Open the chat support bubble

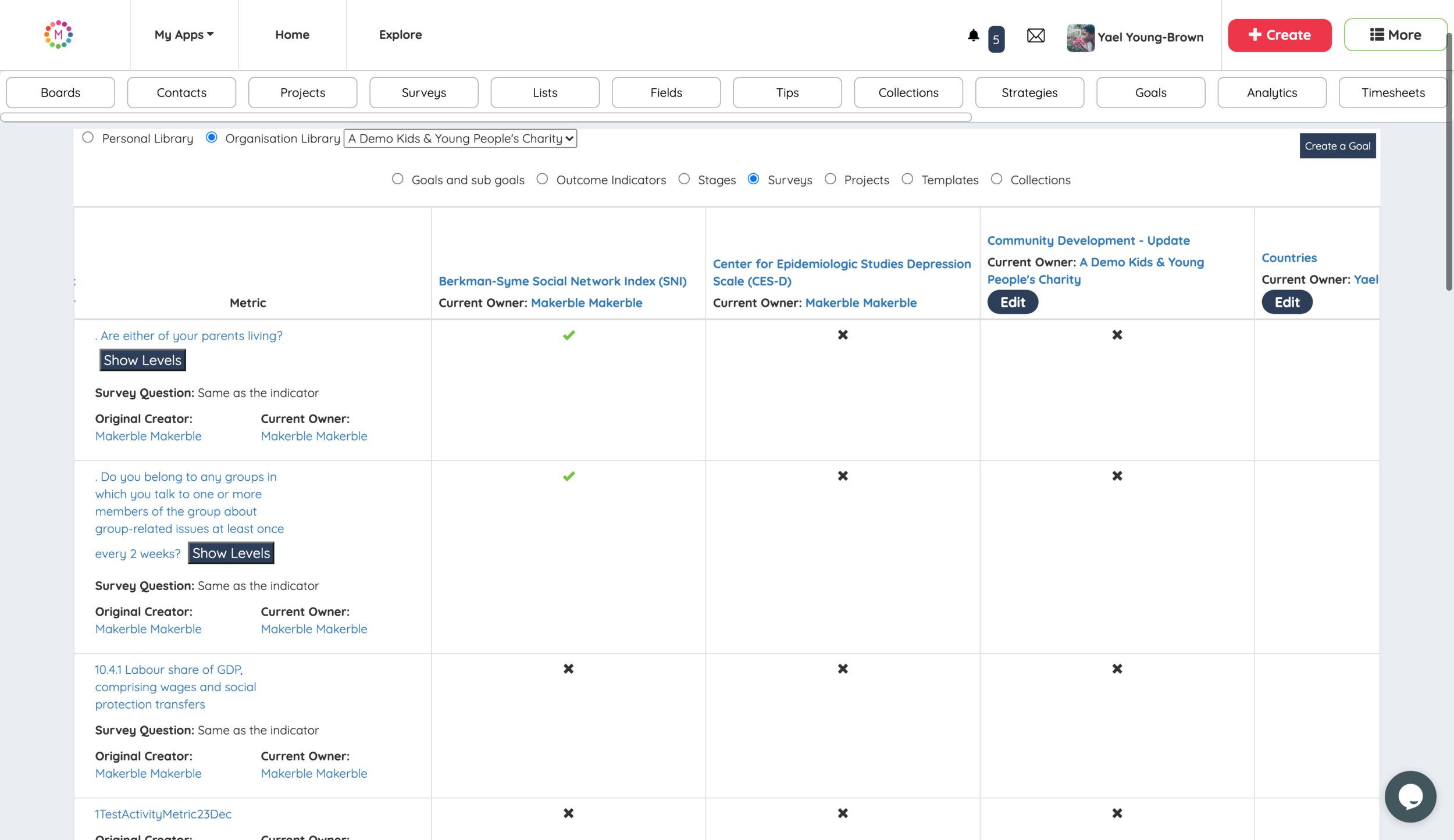pyautogui.click(x=1410, y=796)
